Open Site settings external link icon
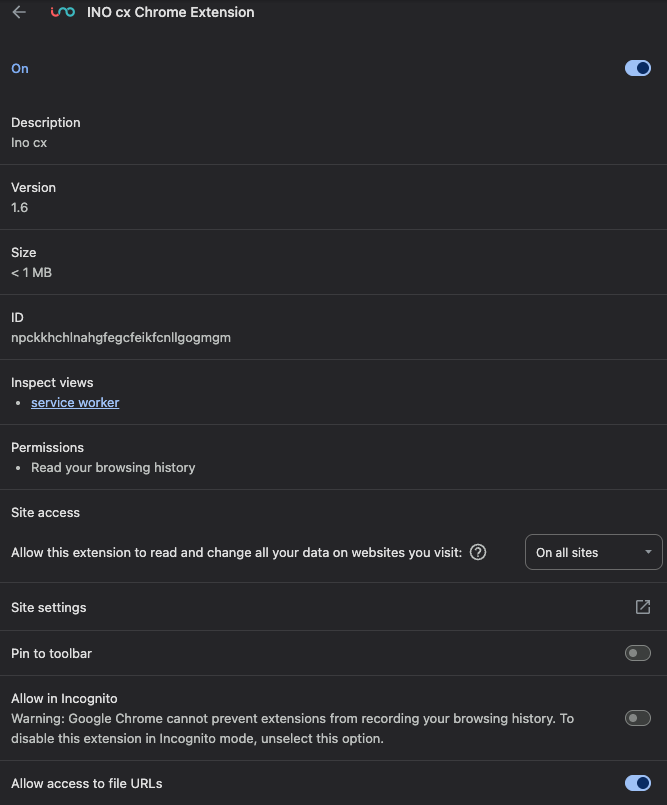667x805 pixels. (x=643, y=607)
